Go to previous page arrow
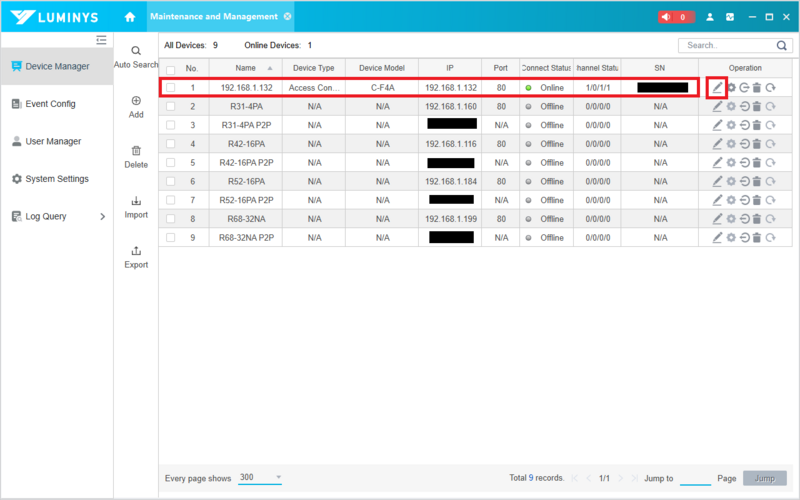 pyautogui.click(x=589, y=478)
